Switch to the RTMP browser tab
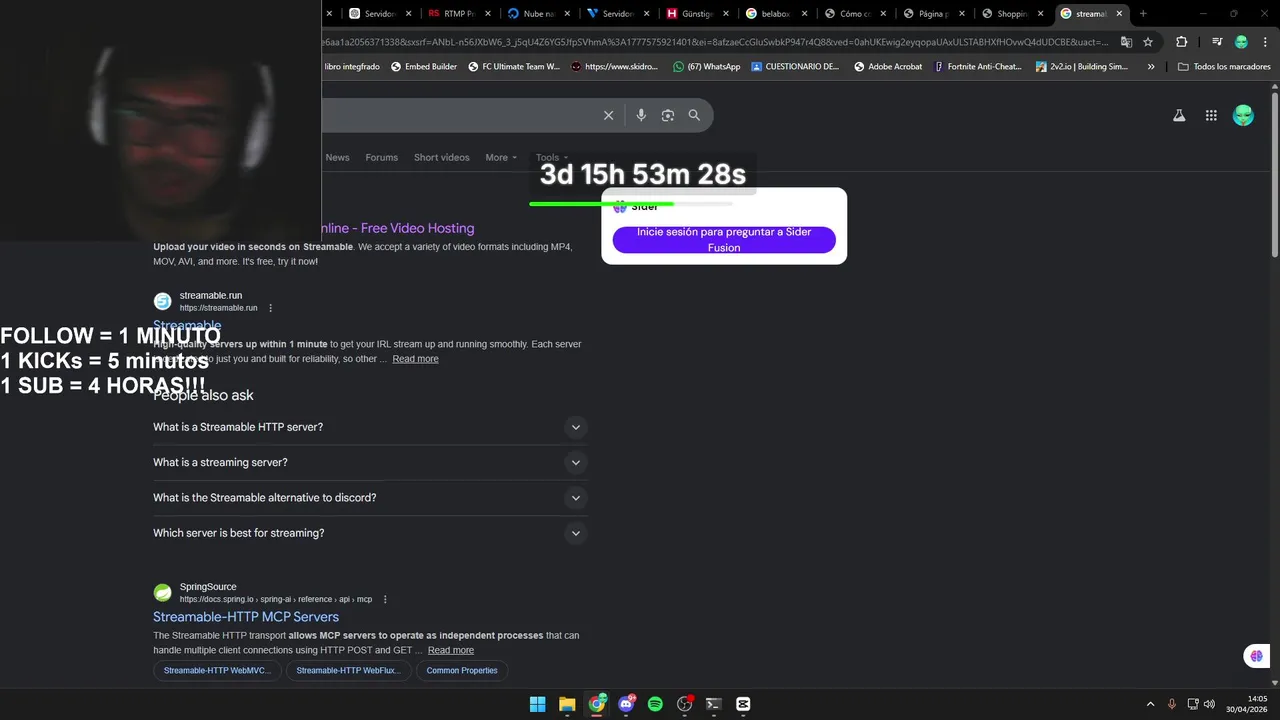1280x720 pixels. [x=459, y=14]
